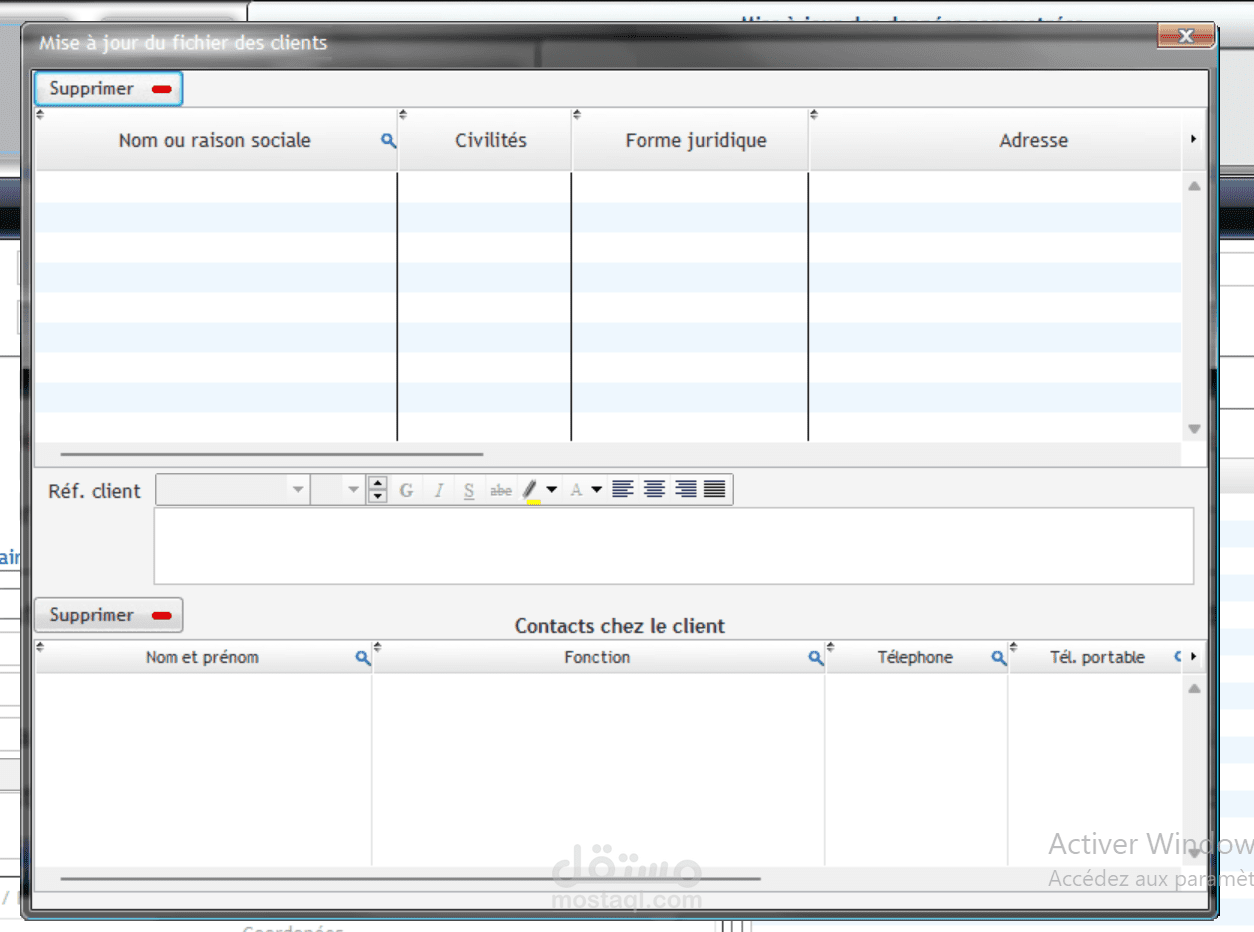Viewport: 1254px width, 932px height.
Task: Click the clients table vertical scrollbar down arrow
Action: [1194, 428]
